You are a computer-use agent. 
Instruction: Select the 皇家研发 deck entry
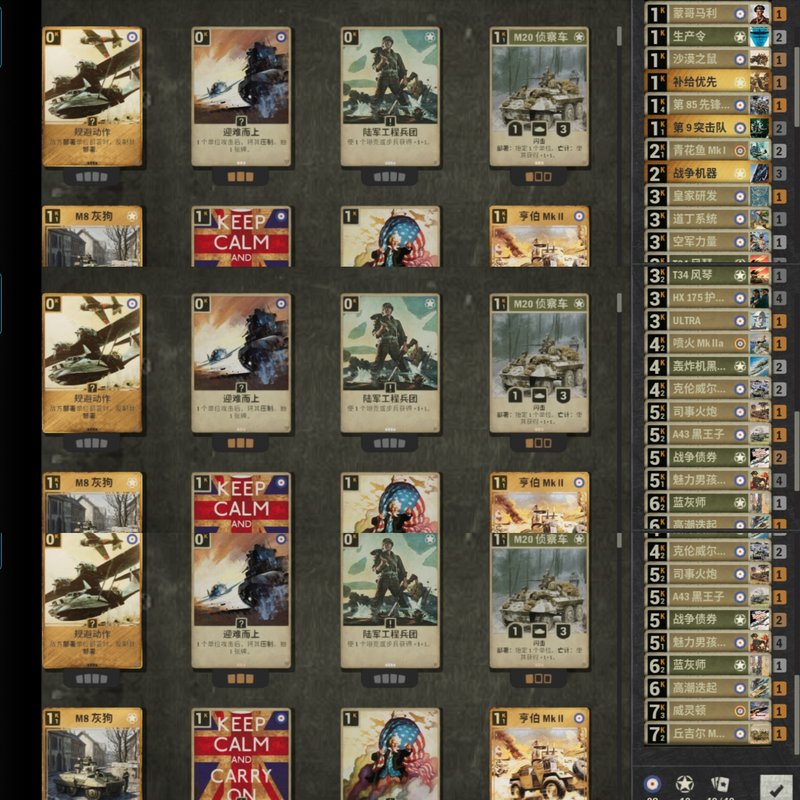coord(708,196)
